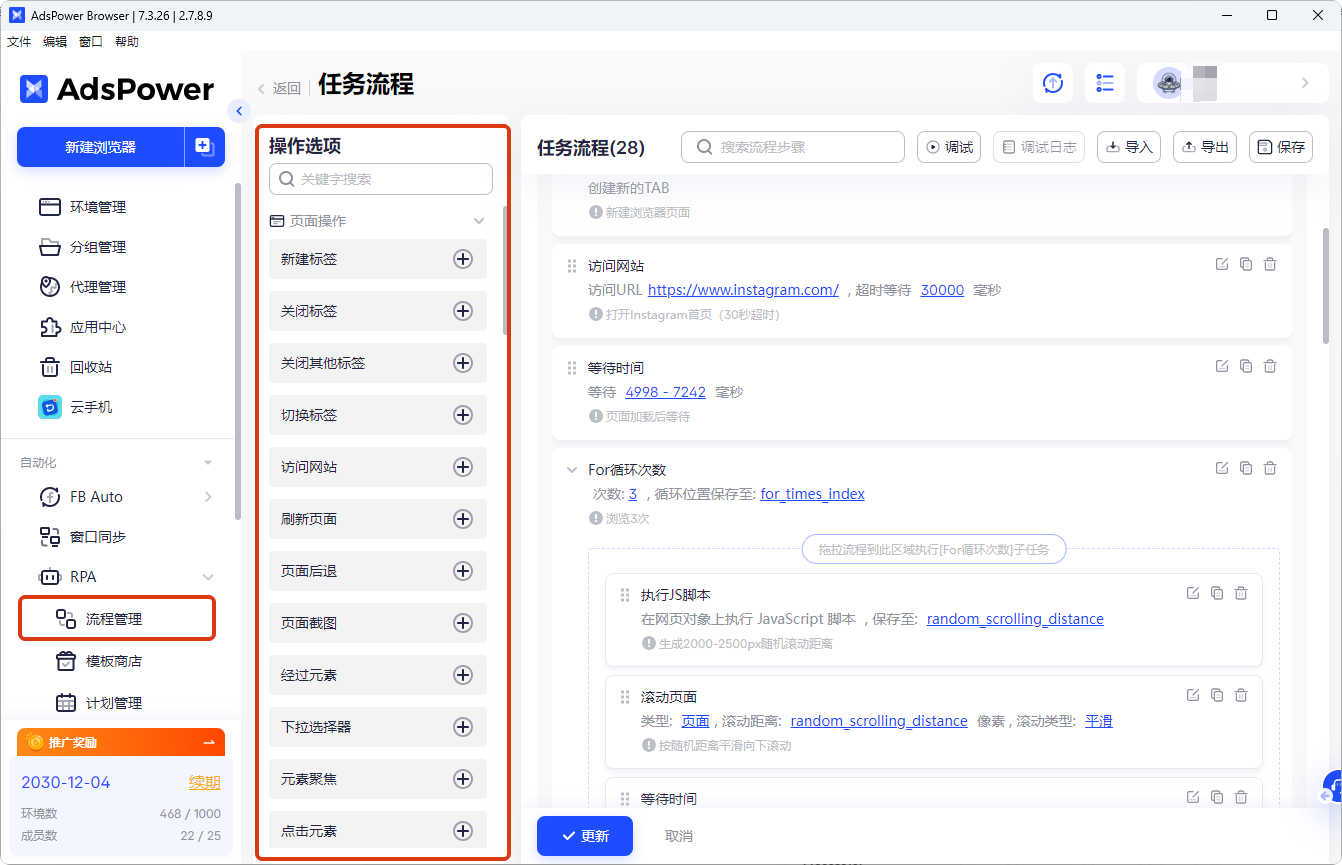Open the 帮助 menu
The width and height of the screenshot is (1342, 865).
click(x=126, y=41)
